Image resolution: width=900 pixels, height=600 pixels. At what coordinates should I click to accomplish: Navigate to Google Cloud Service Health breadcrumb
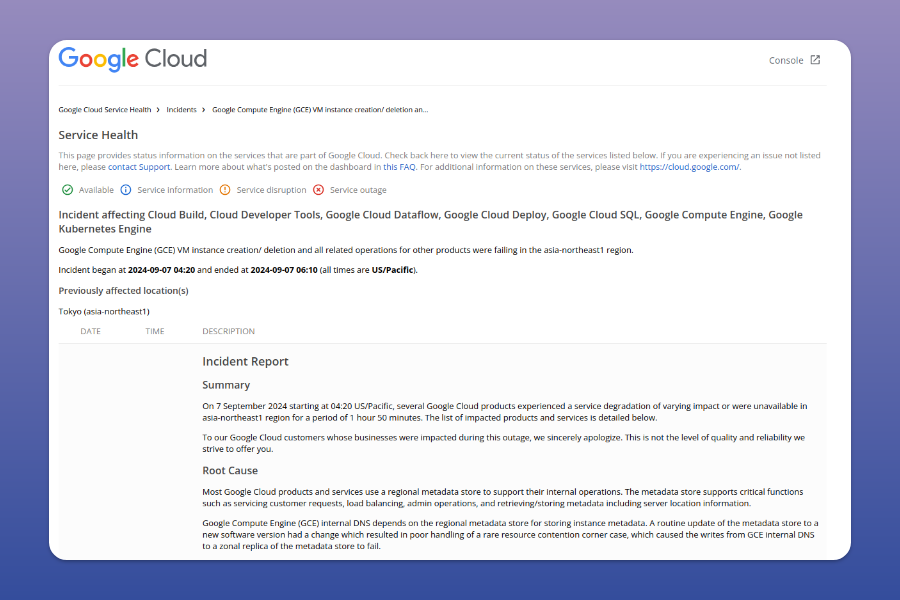(x=106, y=109)
